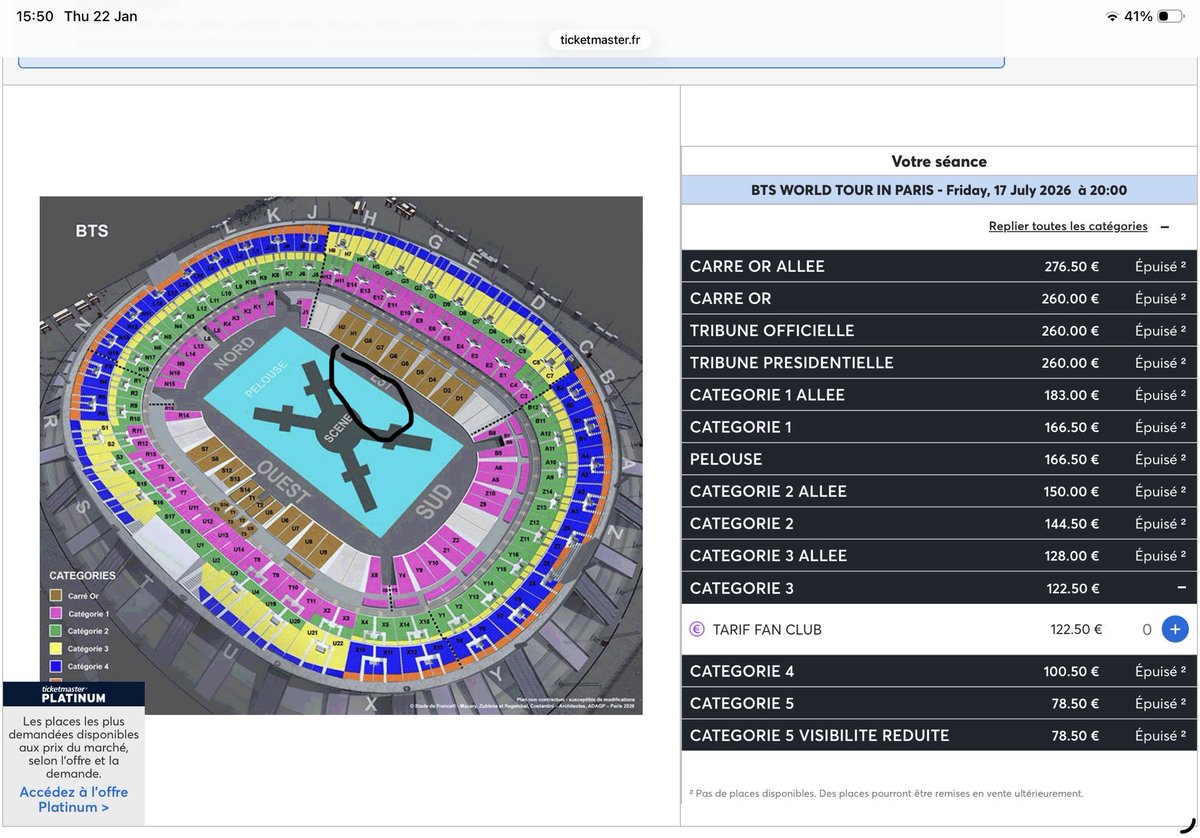The width and height of the screenshot is (1200, 838).
Task: Click the OUEST label on the stadium map
Action: pyautogui.click(x=283, y=484)
